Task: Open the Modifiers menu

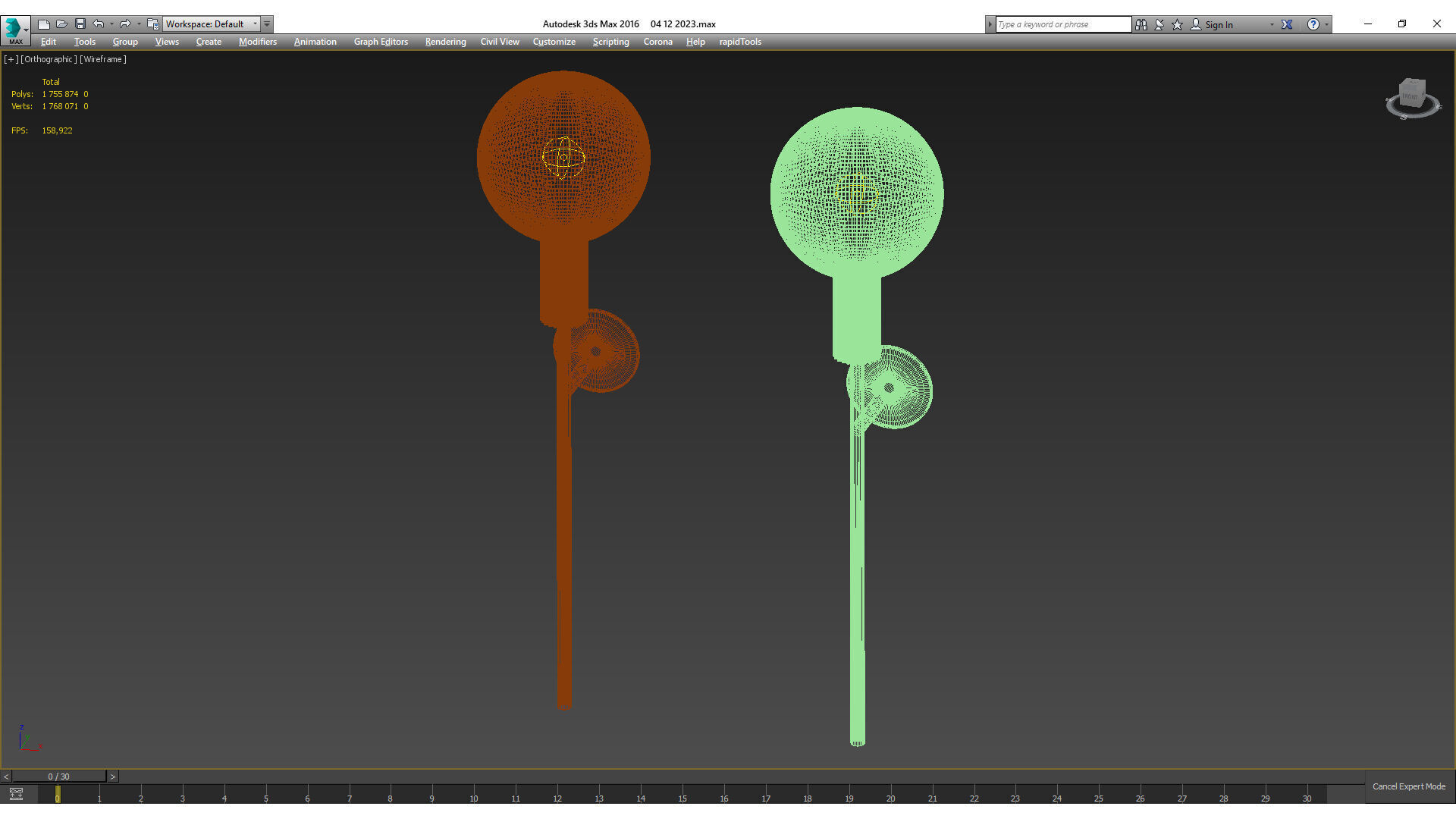Action: coord(257,42)
